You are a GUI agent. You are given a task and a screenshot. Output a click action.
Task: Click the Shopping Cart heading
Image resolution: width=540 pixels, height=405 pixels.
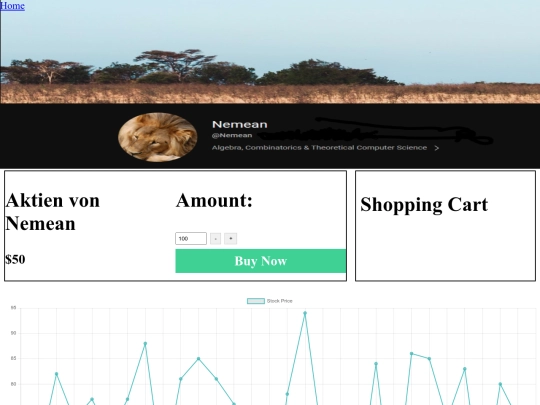pyautogui.click(x=424, y=205)
